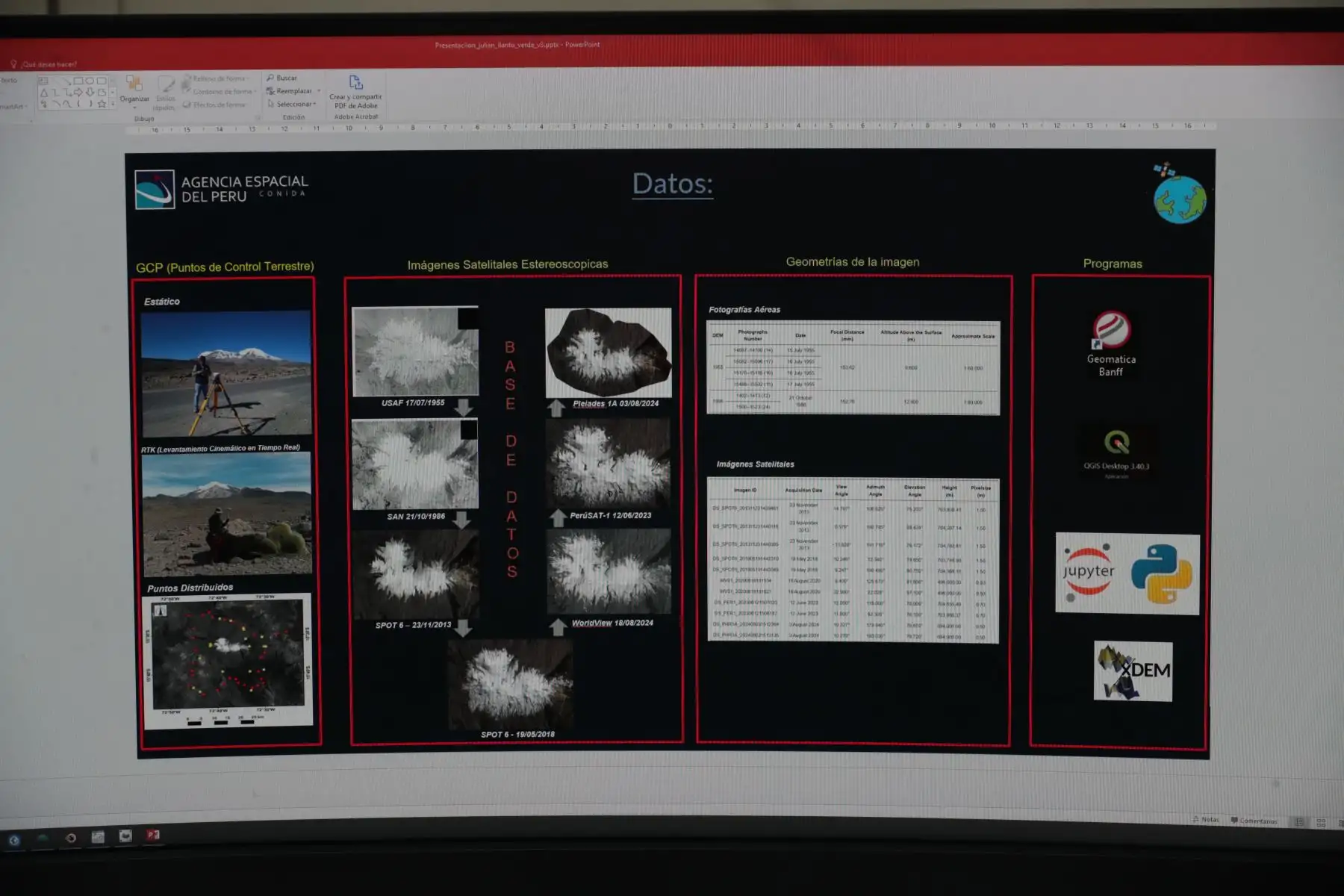The height and width of the screenshot is (896, 1344).
Task: Select the Agencia Espacial del Peru logo
Action: [221, 189]
